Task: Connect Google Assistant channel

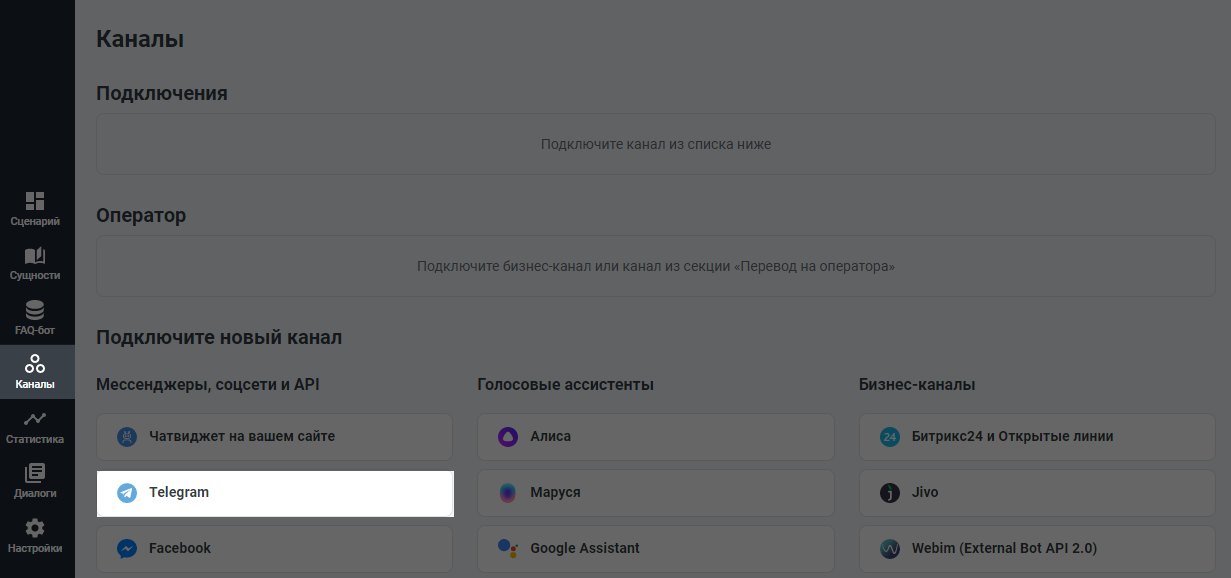Action: click(655, 548)
